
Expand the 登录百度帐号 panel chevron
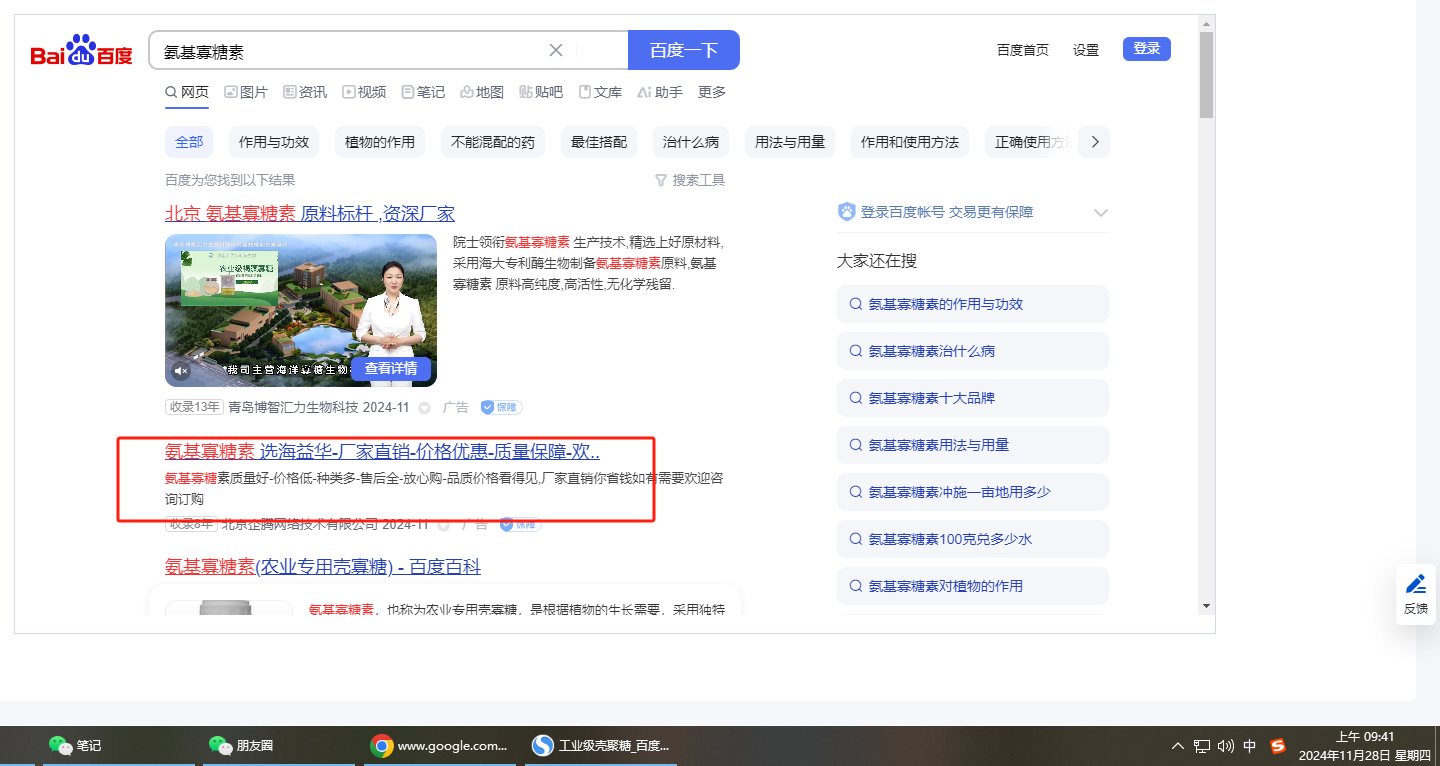click(1101, 212)
